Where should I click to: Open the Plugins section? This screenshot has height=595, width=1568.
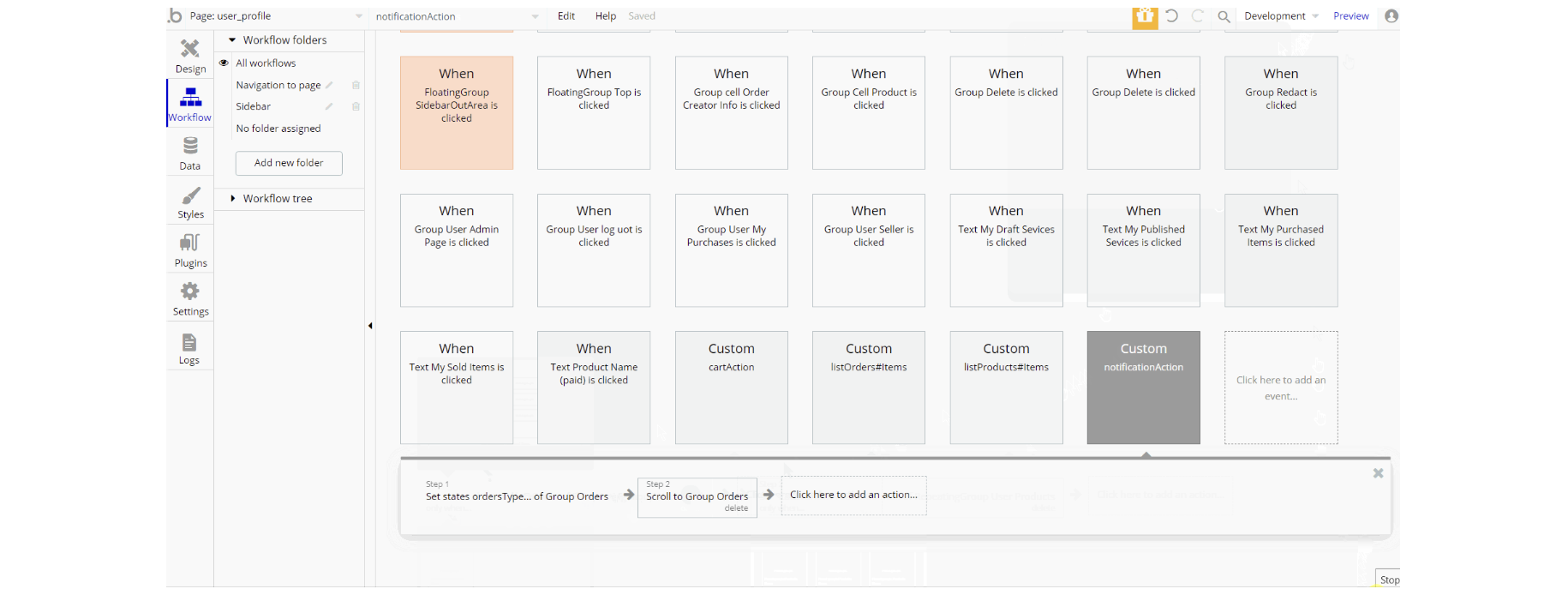click(x=190, y=250)
